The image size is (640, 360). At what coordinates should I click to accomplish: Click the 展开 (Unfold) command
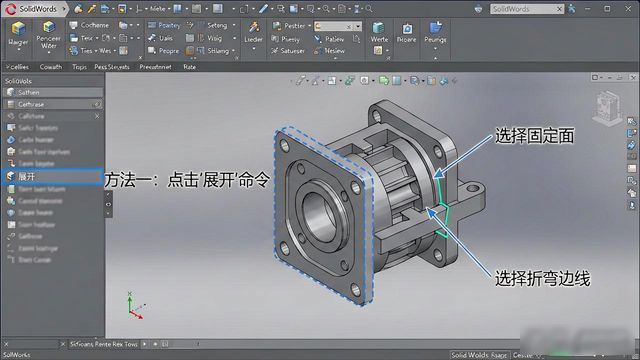click(53, 176)
